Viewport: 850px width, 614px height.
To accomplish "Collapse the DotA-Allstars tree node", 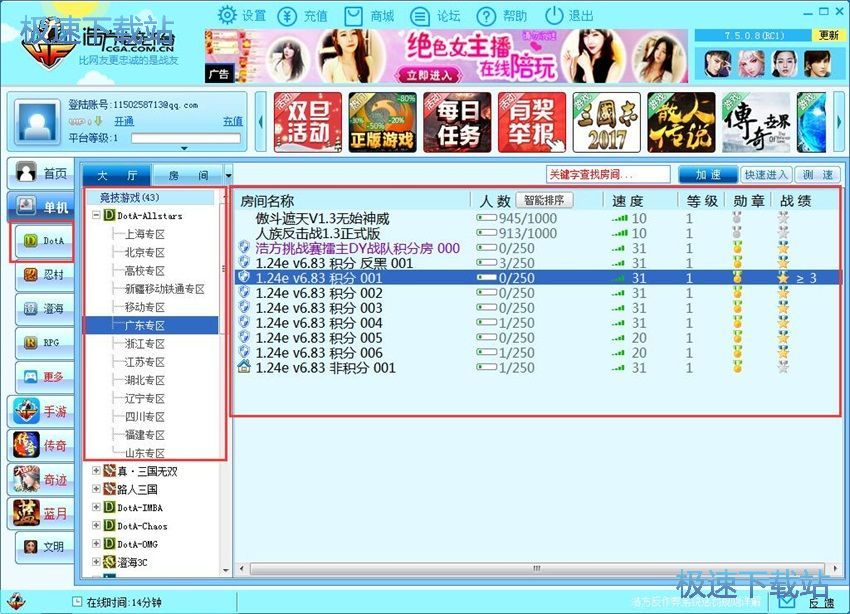I will point(96,215).
